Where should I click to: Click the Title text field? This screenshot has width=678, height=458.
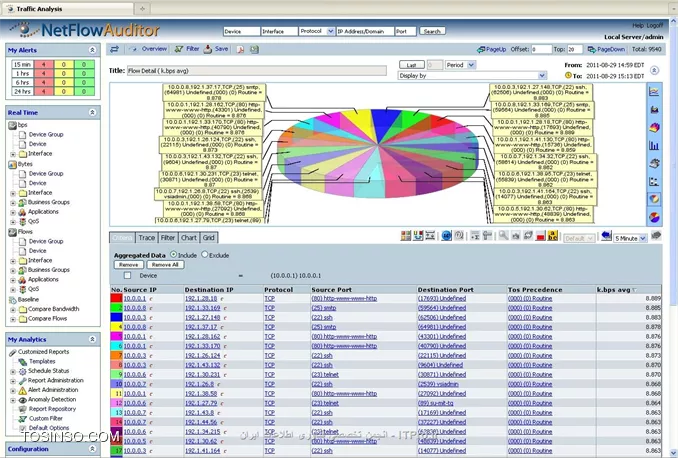pyautogui.click(x=256, y=70)
